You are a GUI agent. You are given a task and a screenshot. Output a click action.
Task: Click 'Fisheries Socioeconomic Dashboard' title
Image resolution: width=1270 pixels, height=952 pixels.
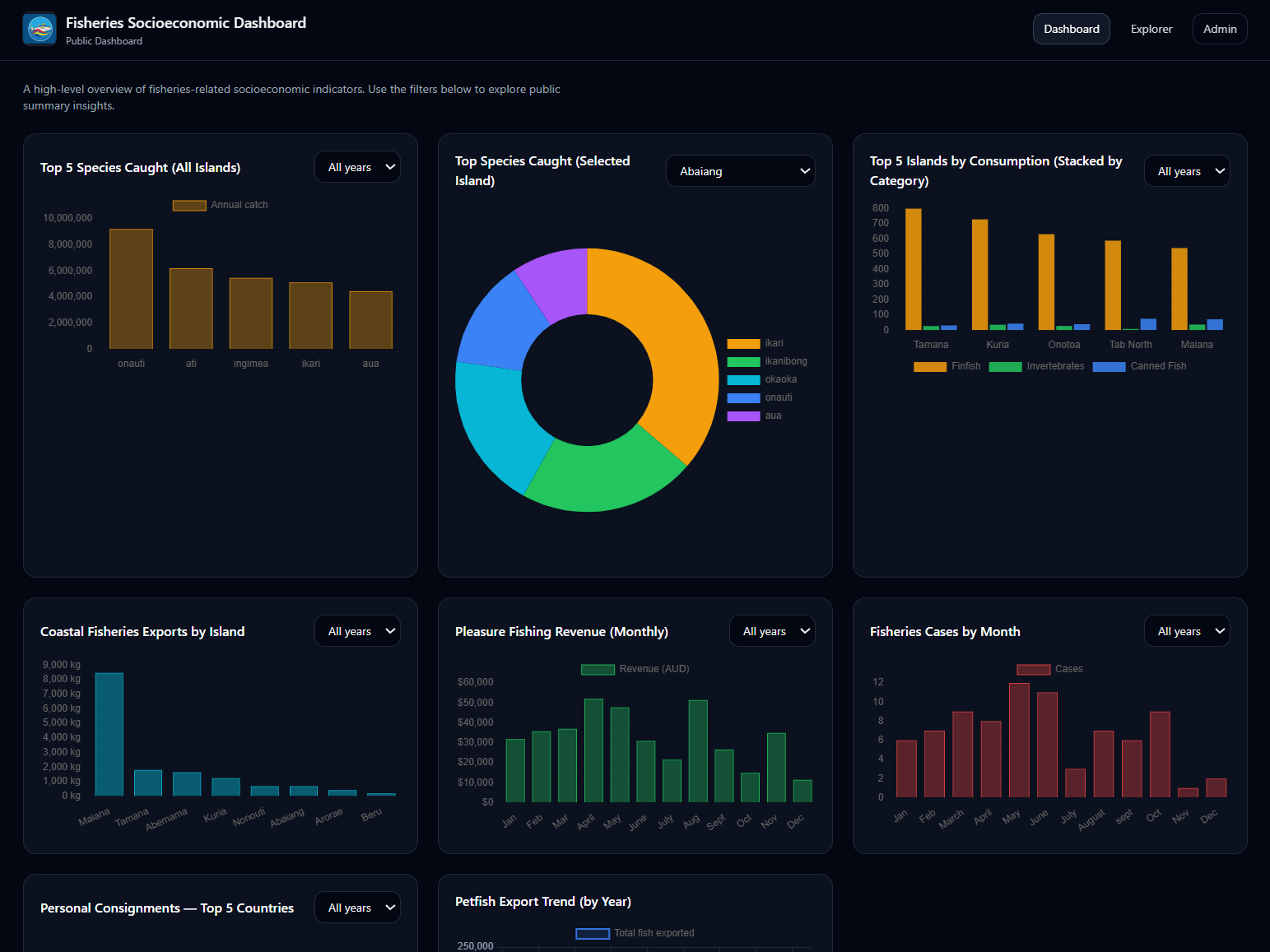click(186, 23)
